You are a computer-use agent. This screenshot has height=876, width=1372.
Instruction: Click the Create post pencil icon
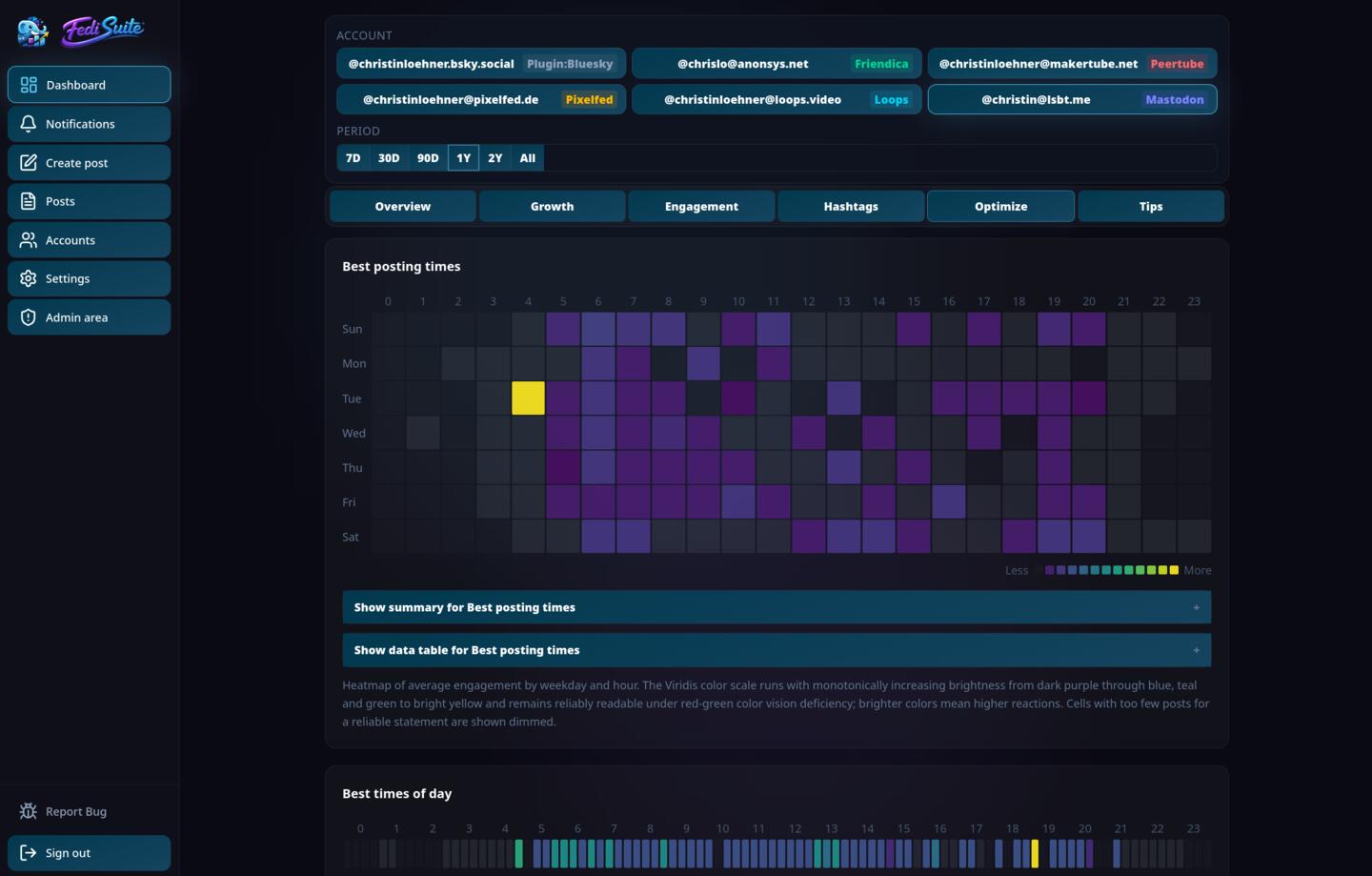pyautogui.click(x=29, y=163)
